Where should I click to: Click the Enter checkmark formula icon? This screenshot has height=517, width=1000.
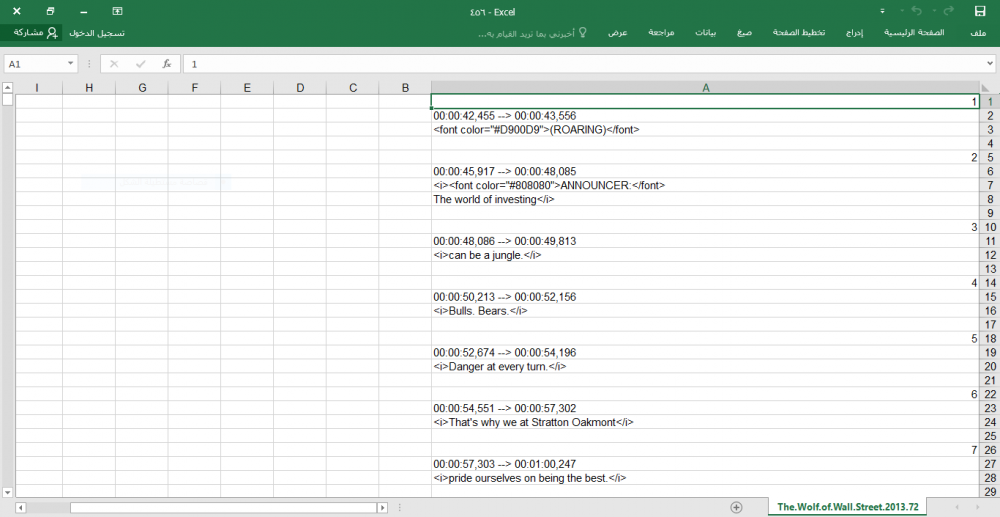point(140,64)
